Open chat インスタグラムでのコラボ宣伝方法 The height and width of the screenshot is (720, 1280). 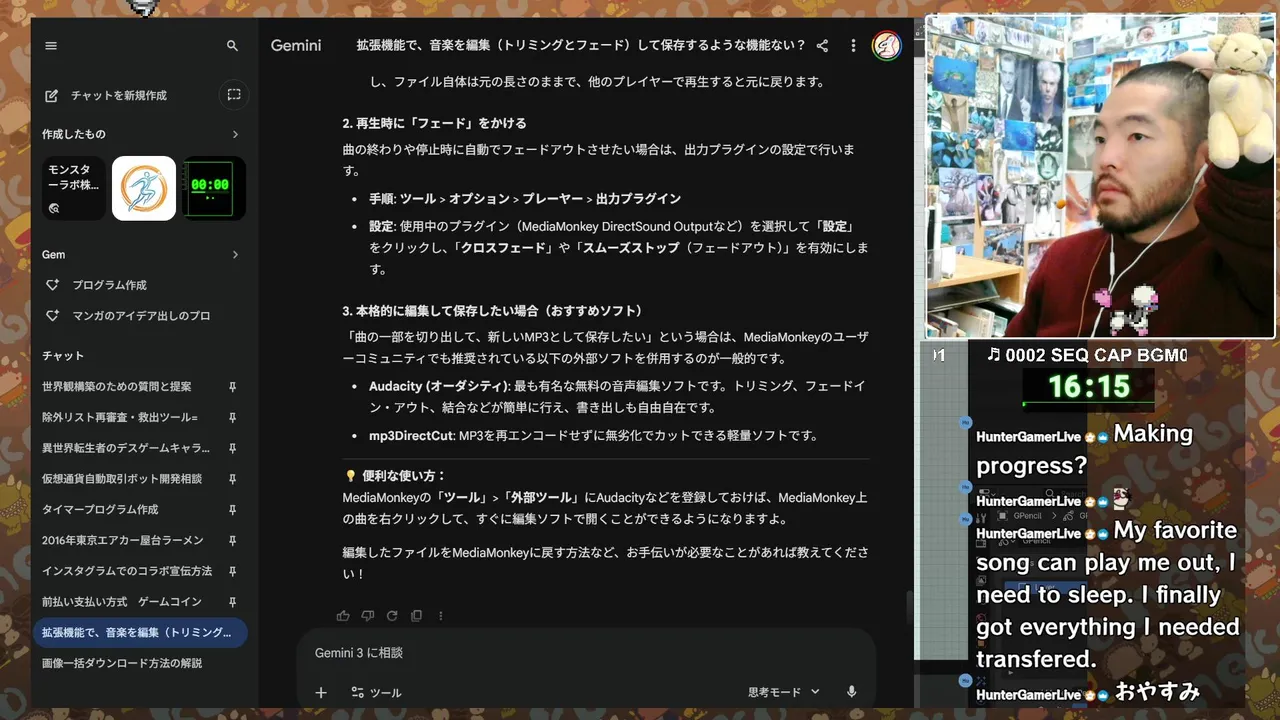tap(125, 571)
